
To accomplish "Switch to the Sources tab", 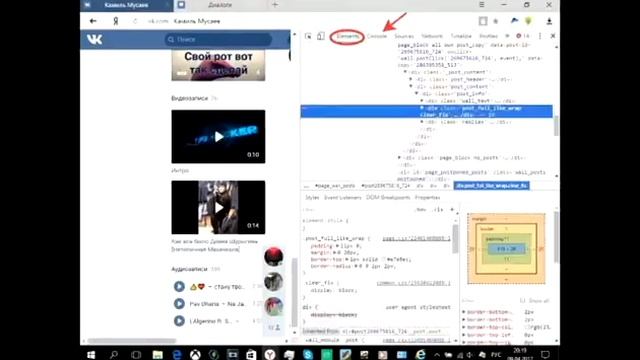I will (x=404, y=36).
